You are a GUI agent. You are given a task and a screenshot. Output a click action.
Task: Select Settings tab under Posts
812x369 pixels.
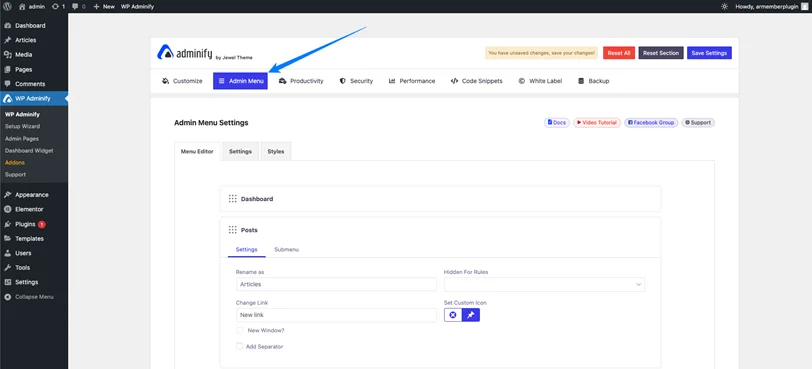246,249
